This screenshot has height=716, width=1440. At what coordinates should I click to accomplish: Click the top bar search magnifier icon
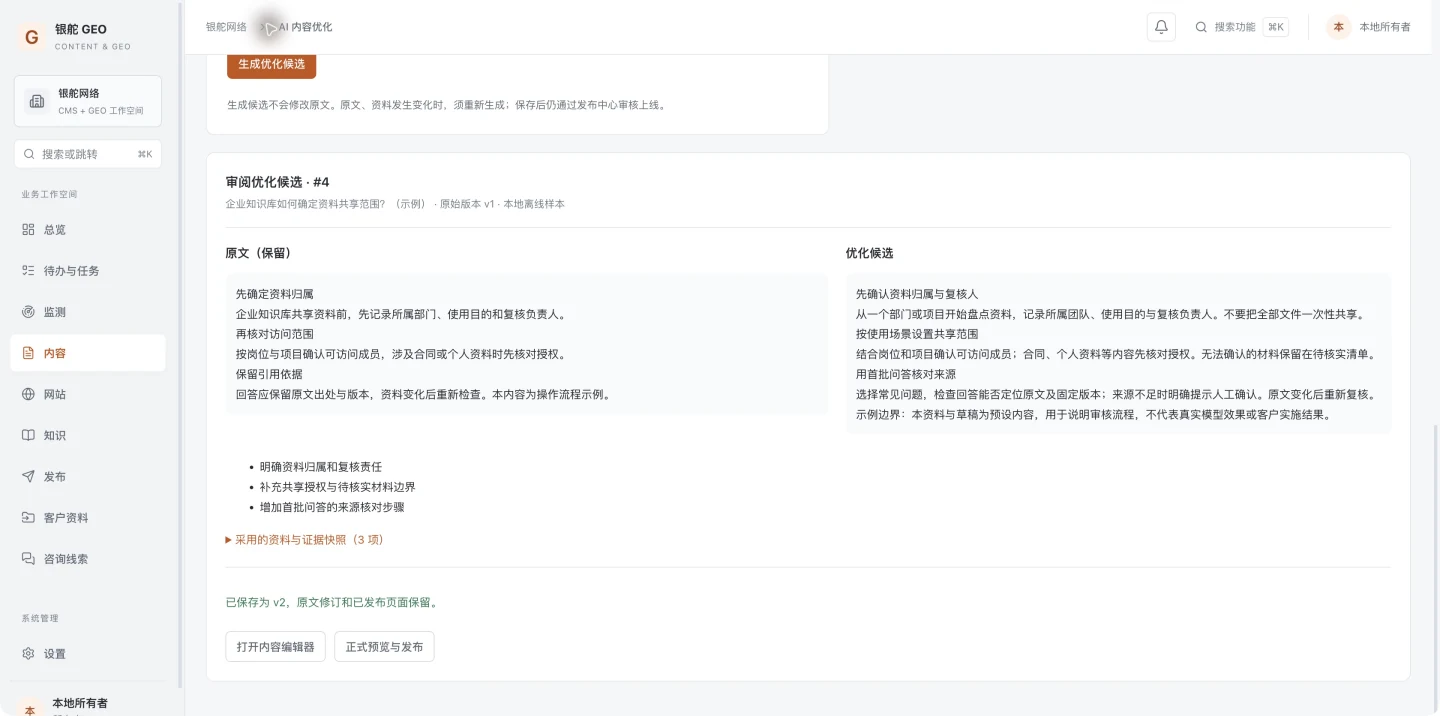coord(1201,27)
